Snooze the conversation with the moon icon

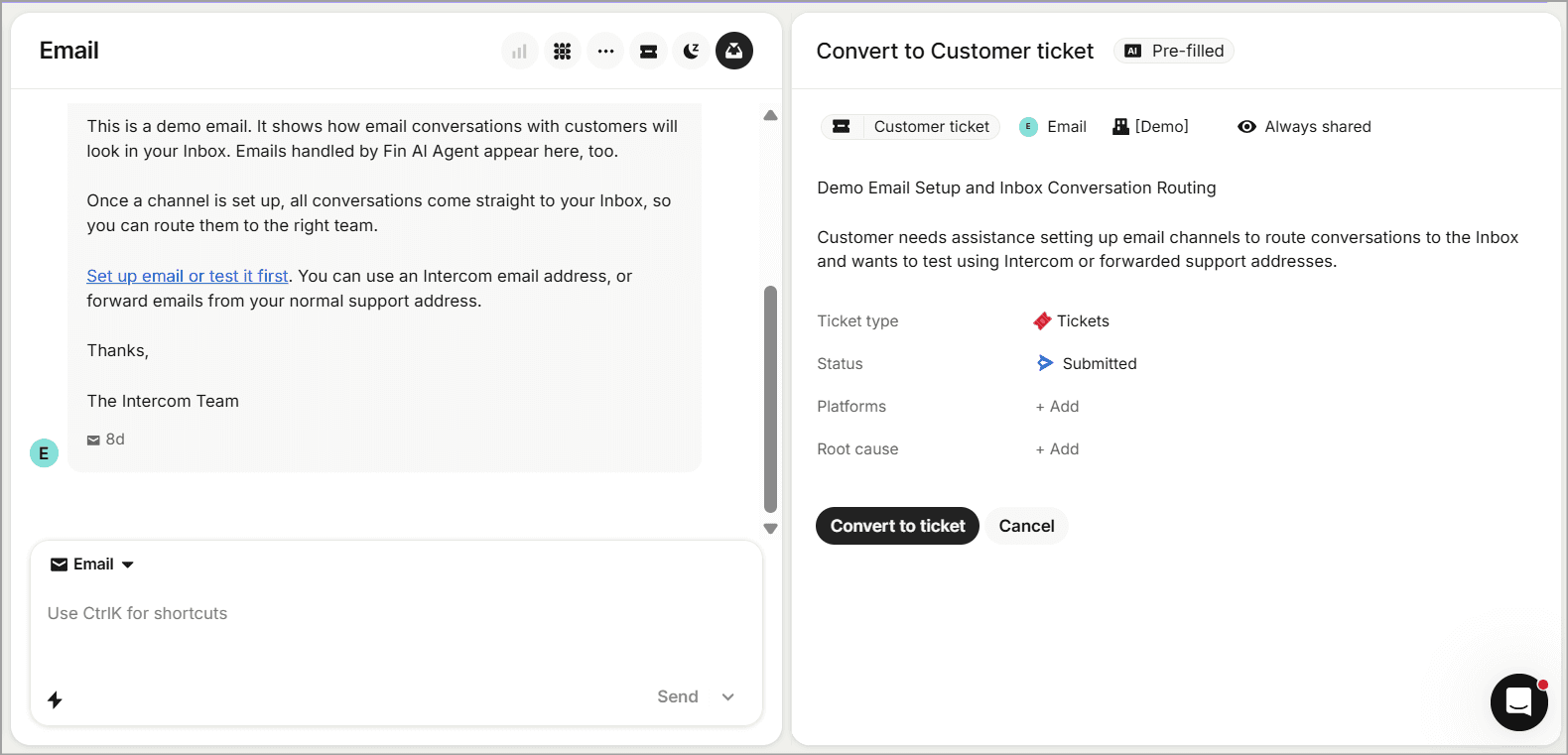(x=692, y=51)
